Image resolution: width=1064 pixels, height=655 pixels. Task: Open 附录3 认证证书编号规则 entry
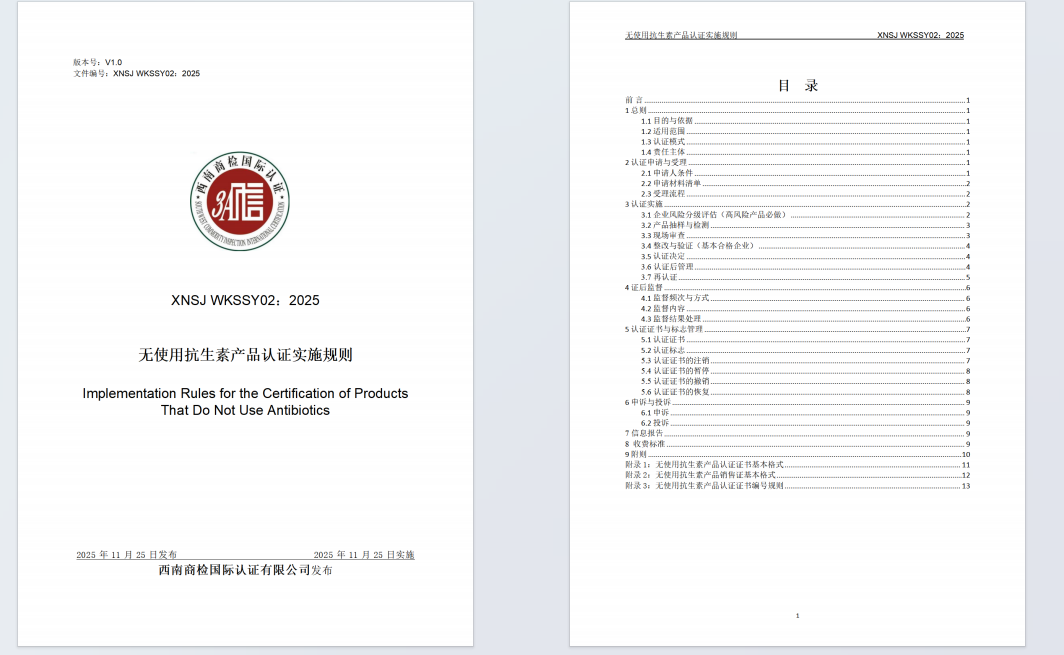[703, 486]
